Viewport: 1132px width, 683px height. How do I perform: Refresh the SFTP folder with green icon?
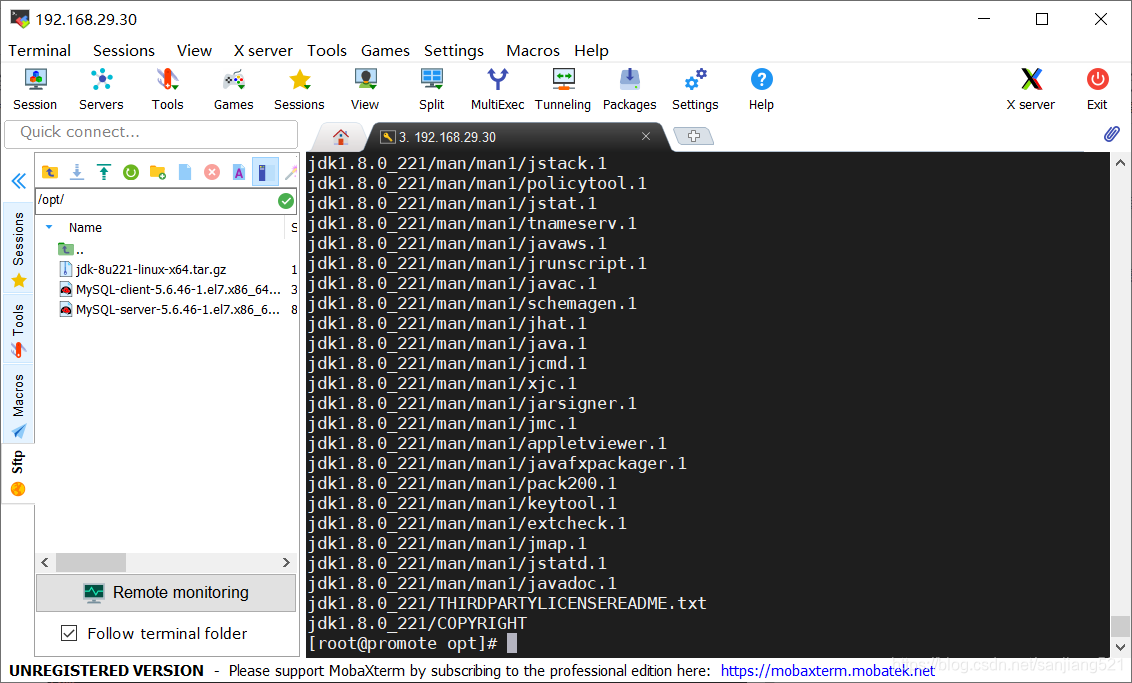tap(131, 172)
